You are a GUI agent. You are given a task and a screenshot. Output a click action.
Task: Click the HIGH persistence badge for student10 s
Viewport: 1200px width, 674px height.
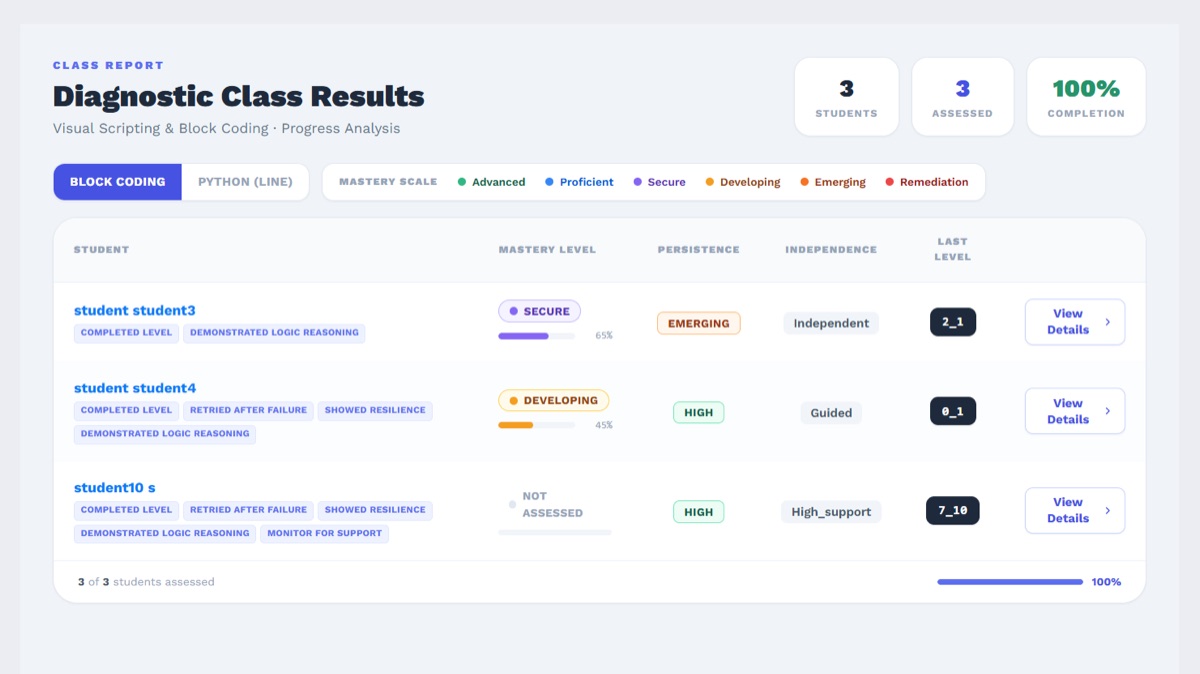(699, 512)
